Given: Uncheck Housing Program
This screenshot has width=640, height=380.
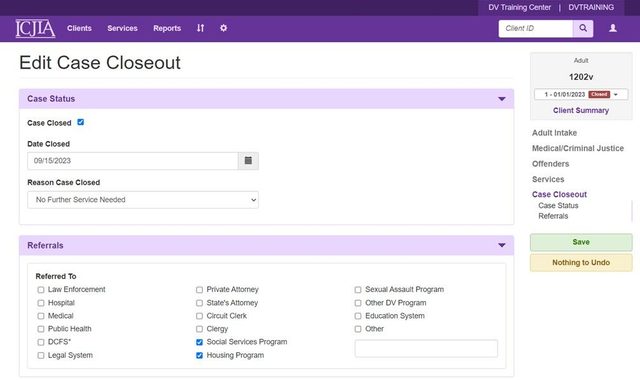Looking at the screenshot, I should click(199, 356).
